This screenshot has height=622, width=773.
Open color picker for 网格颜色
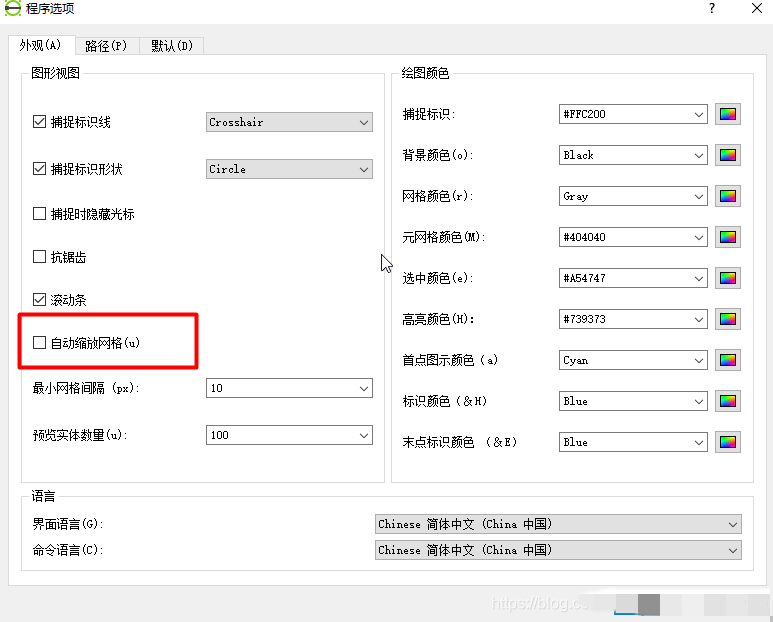coord(727,196)
